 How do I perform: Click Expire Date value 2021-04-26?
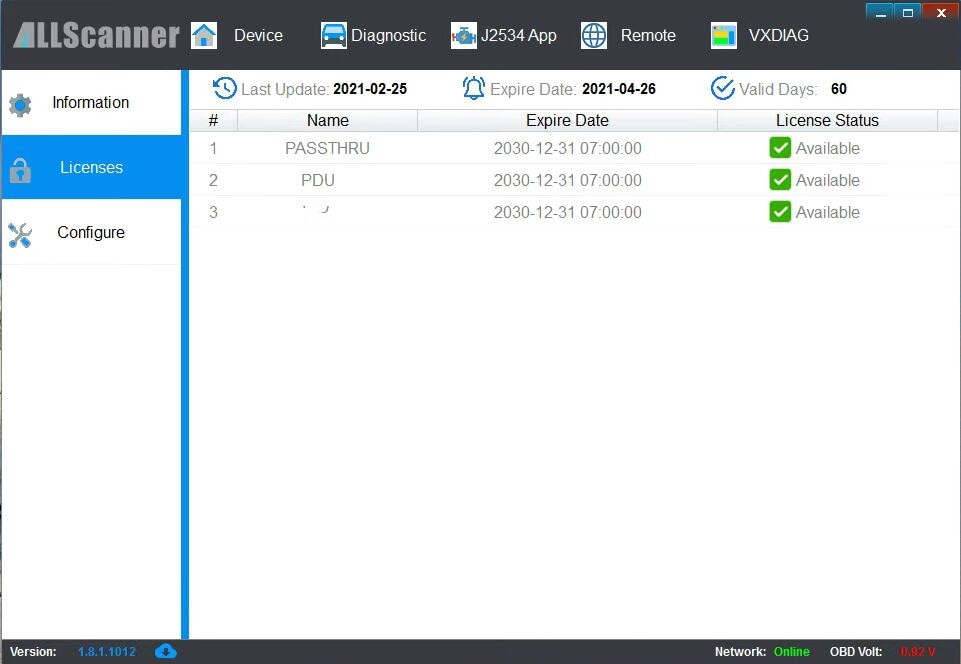619,89
